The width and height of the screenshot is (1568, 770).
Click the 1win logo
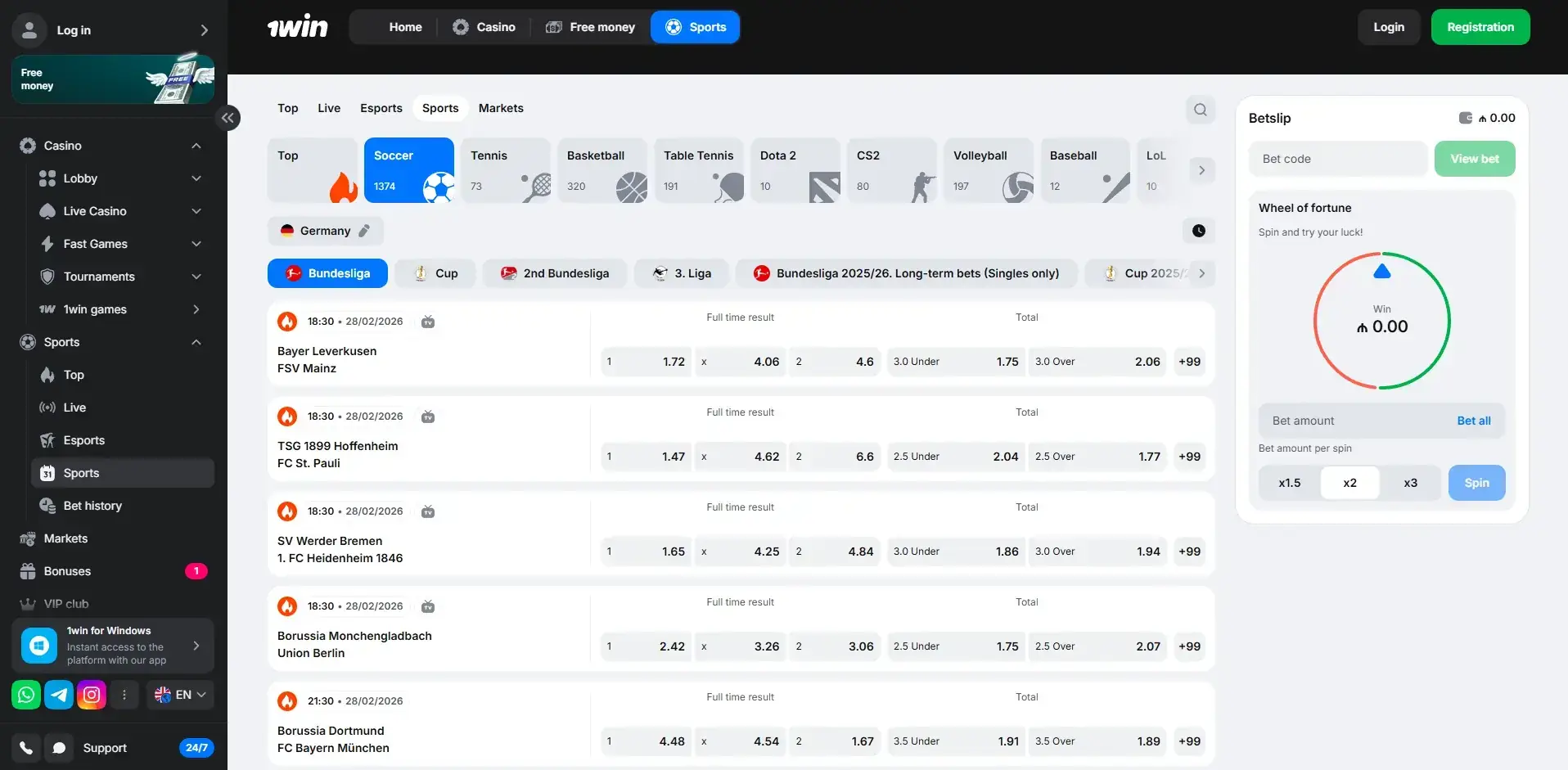(x=297, y=27)
